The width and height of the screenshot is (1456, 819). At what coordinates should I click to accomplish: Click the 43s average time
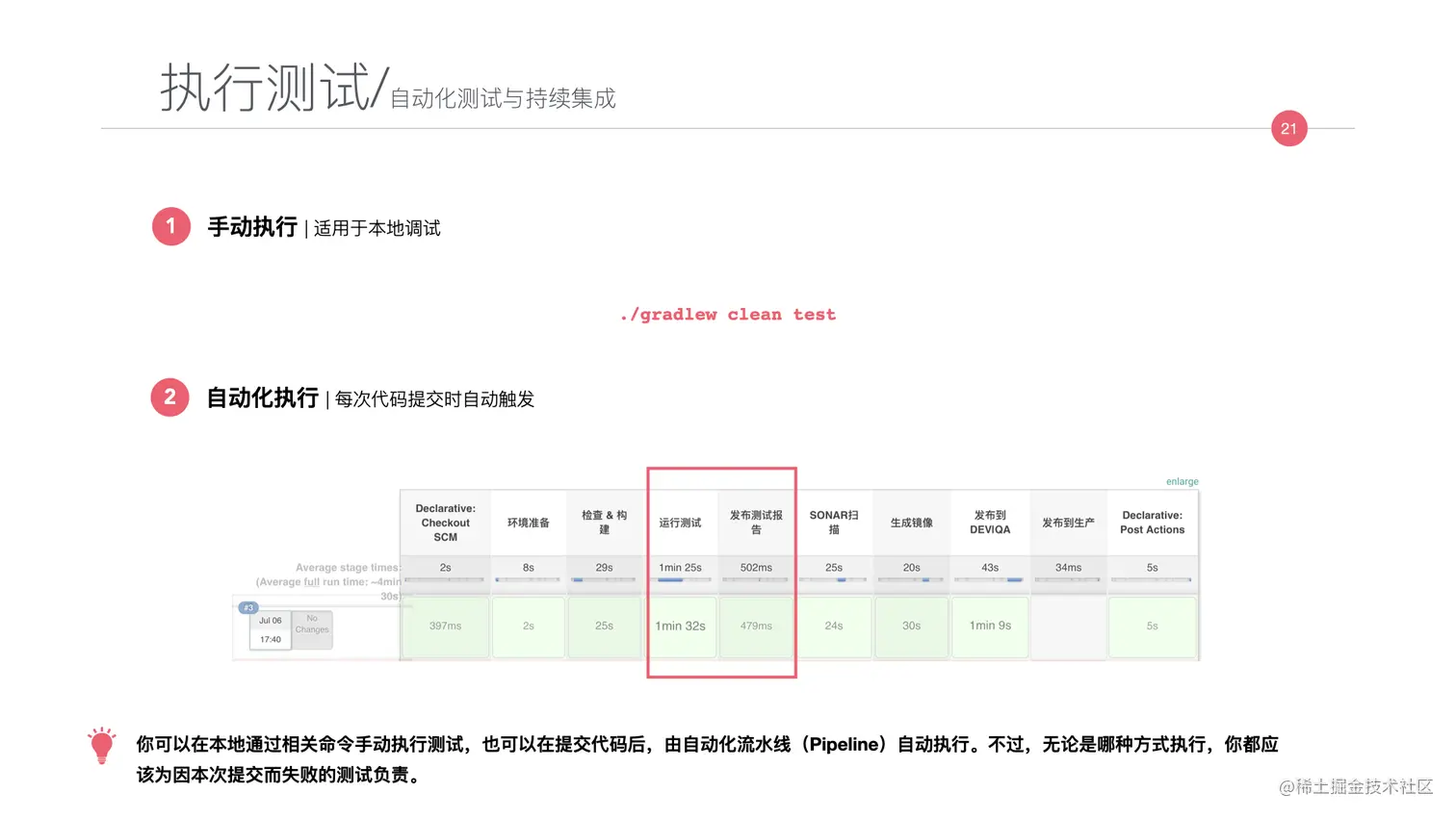(x=990, y=568)
